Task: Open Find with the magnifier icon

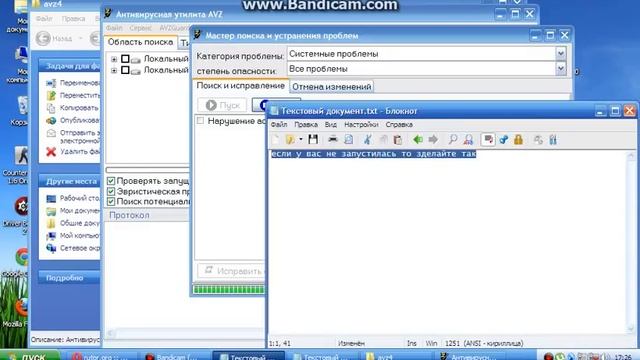Action: [453, 140]
